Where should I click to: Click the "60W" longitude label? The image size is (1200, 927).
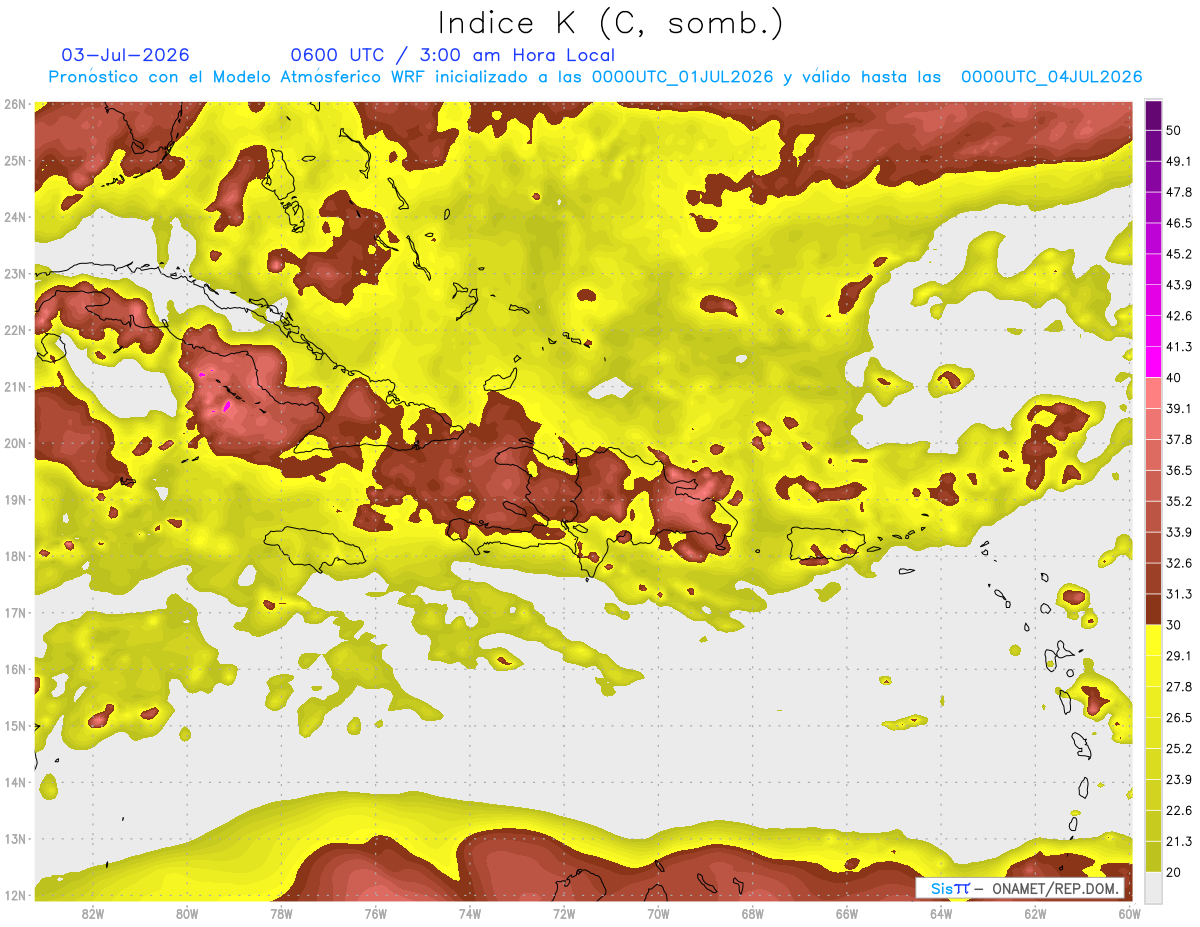[x=1130, y=914]
